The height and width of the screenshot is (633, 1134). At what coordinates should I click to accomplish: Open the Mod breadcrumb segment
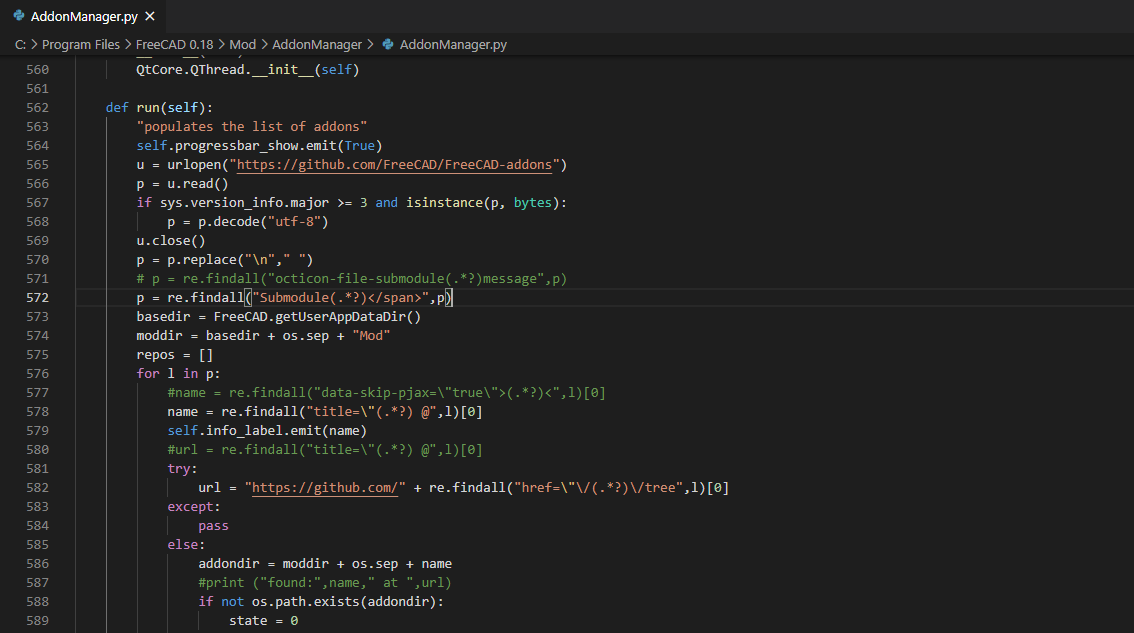[242, 44]
